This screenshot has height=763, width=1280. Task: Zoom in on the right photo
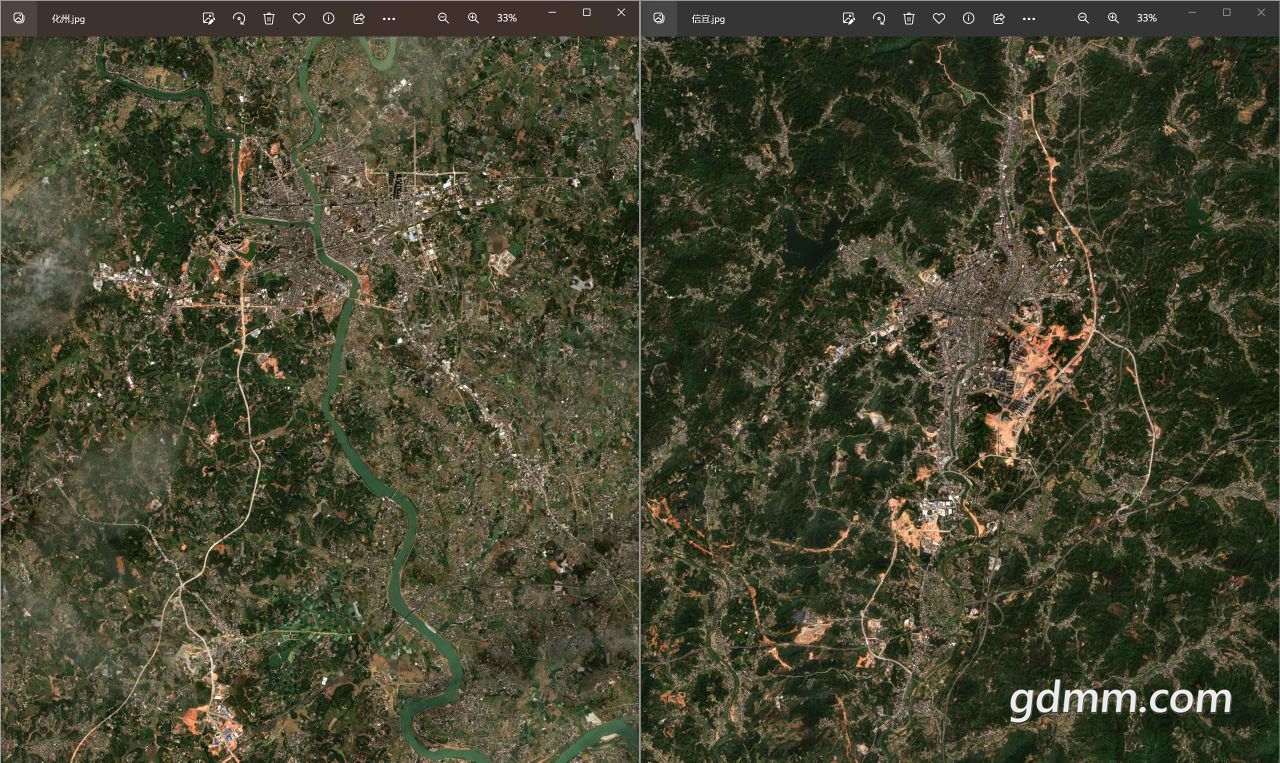1113,18
